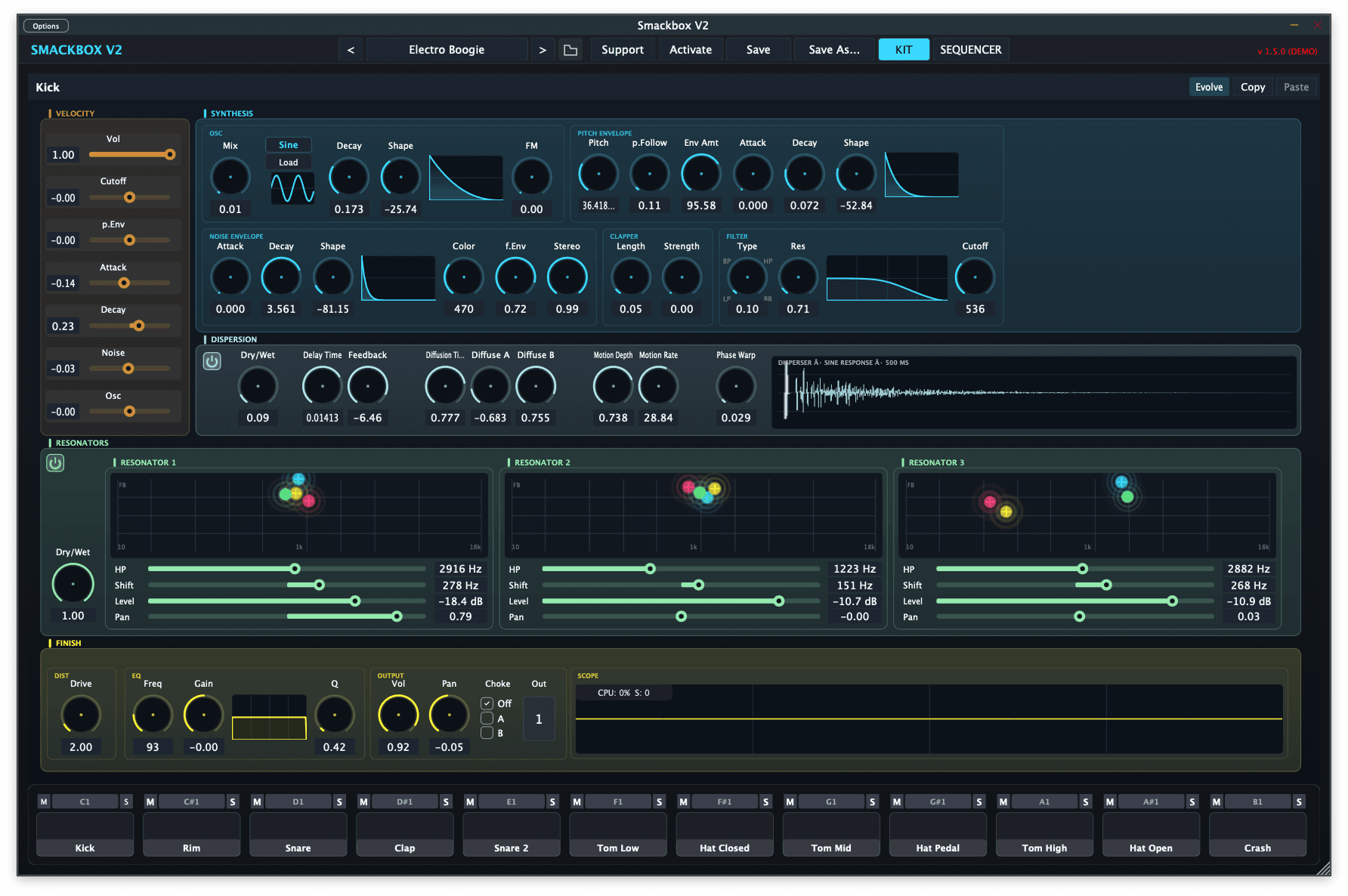This screenshot has height=896, width=1348.
Task: Click the Support button
Action: pyautogui.click(x=623, y=50)
